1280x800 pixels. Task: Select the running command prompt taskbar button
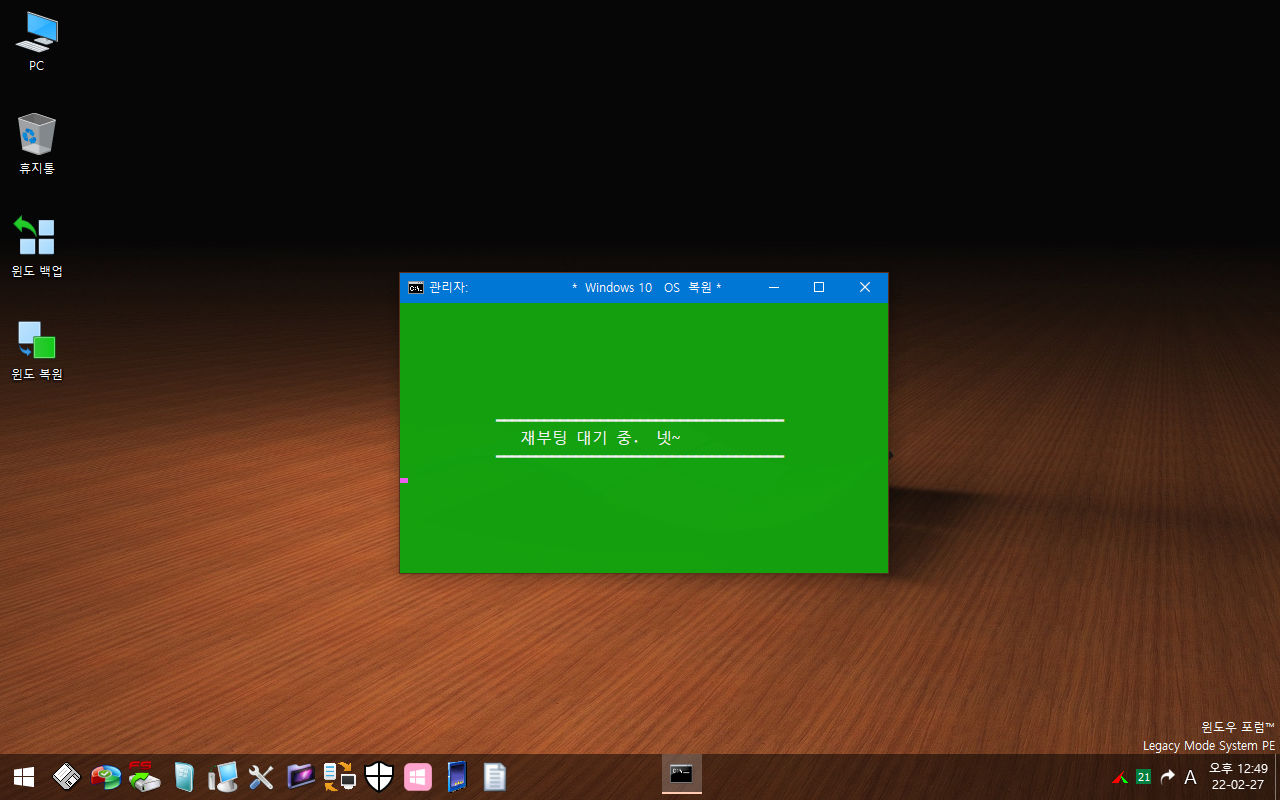[x=682, y=775]
